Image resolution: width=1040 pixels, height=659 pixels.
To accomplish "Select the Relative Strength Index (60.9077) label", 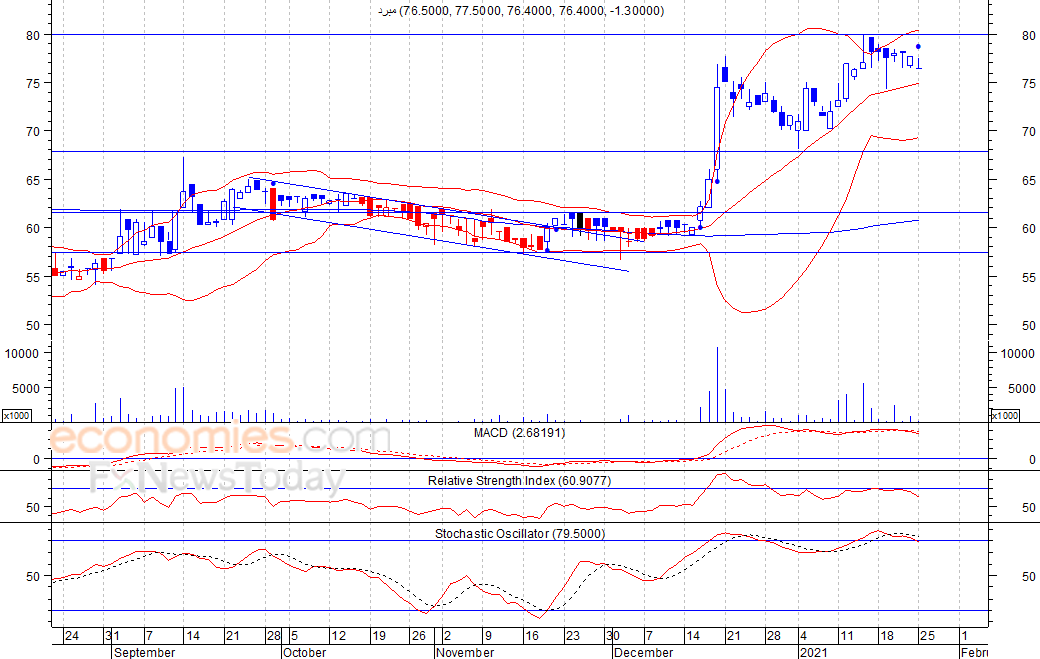I will tap(519, 481).
